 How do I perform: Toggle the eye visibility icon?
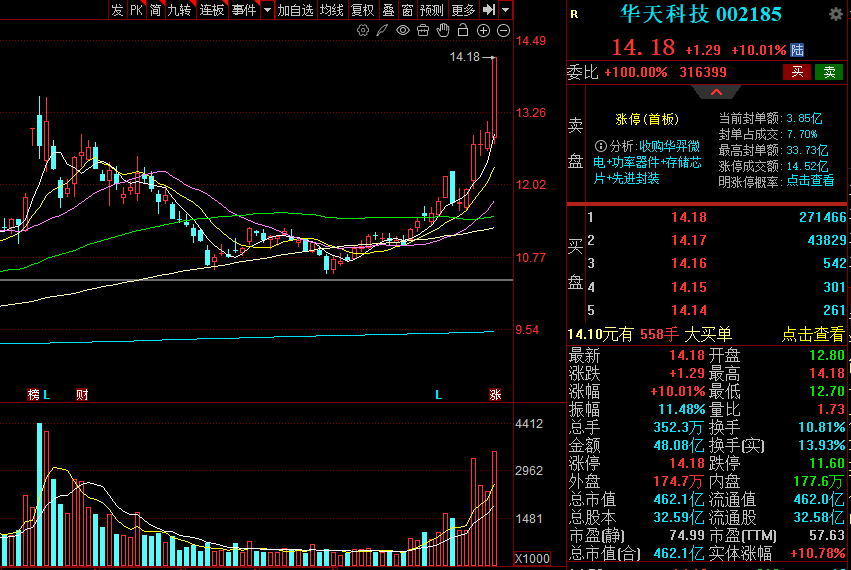point(403,31)
